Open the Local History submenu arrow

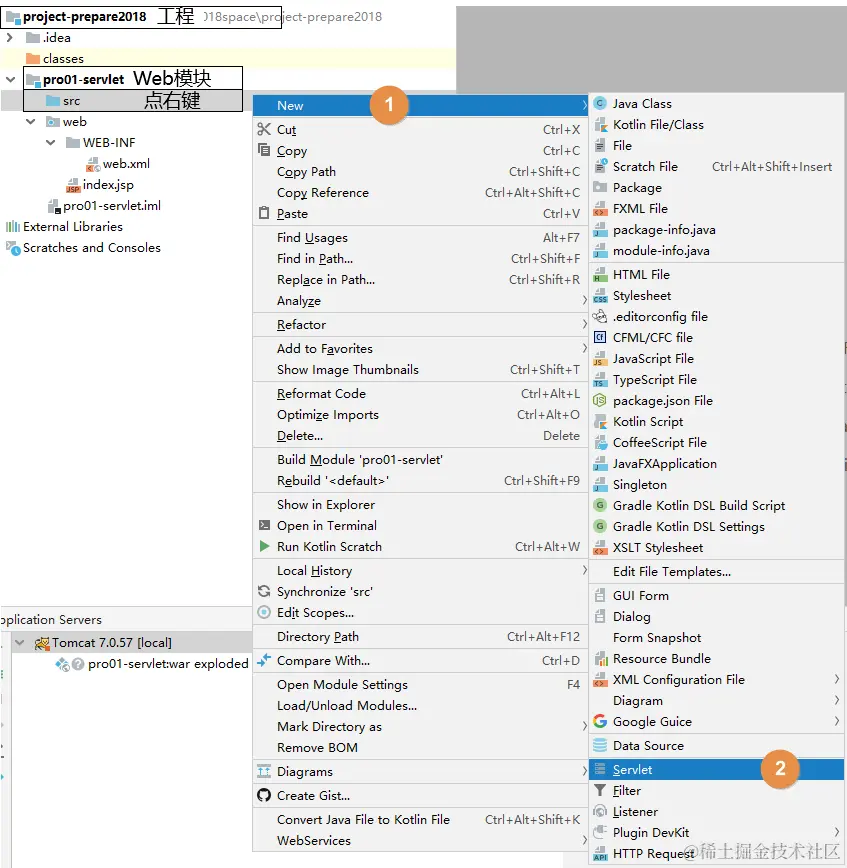pos(584,570)
